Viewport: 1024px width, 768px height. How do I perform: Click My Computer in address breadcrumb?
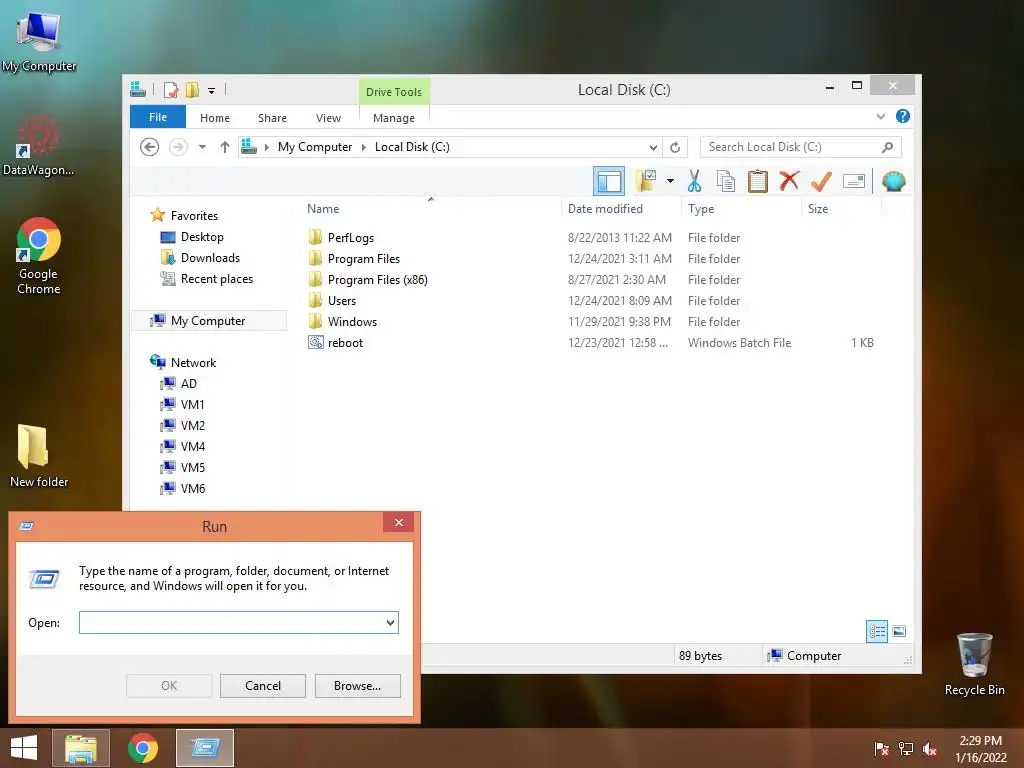[x=315, y=147]
